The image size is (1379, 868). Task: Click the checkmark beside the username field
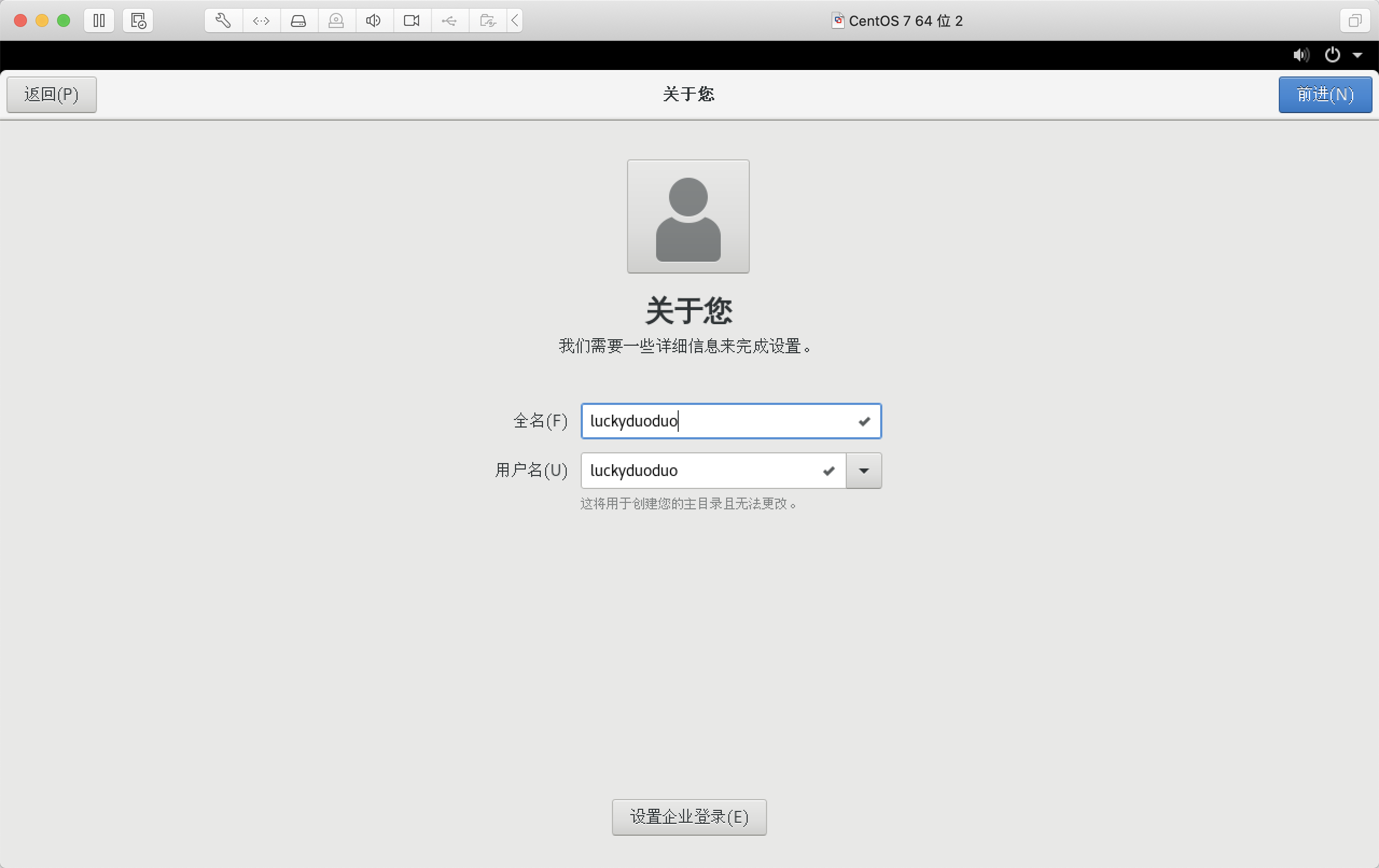pyautogui.click(x=828, y=471)
